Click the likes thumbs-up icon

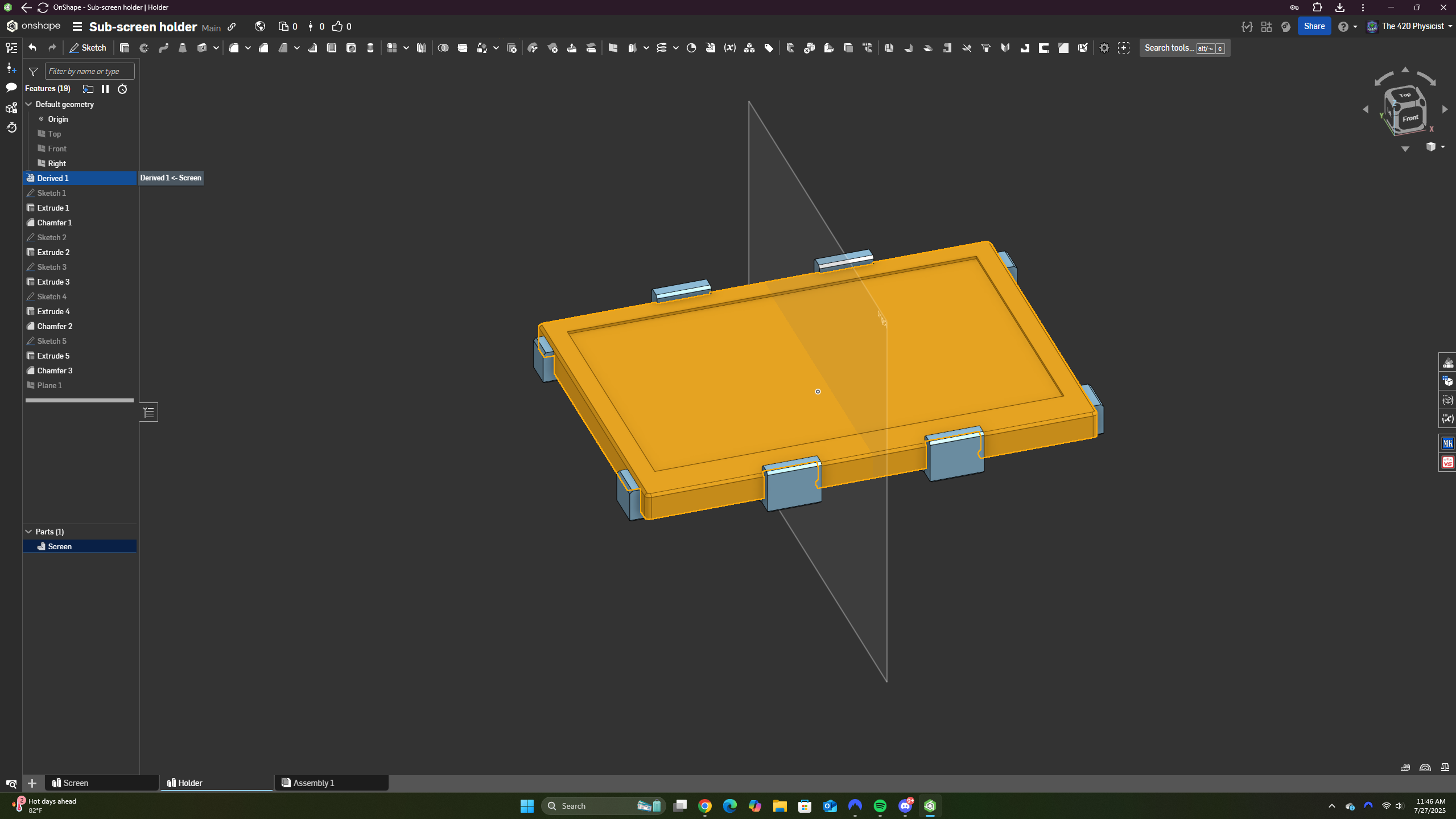337,26
